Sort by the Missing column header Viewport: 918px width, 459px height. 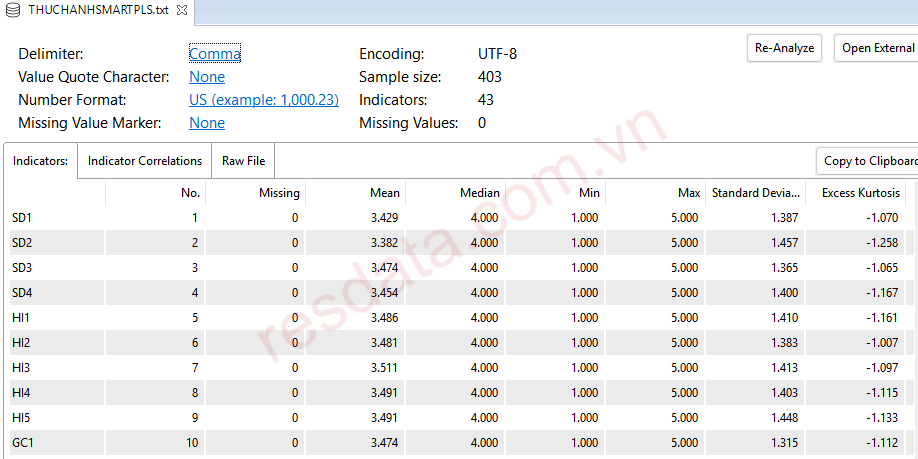tap(278, 193)
